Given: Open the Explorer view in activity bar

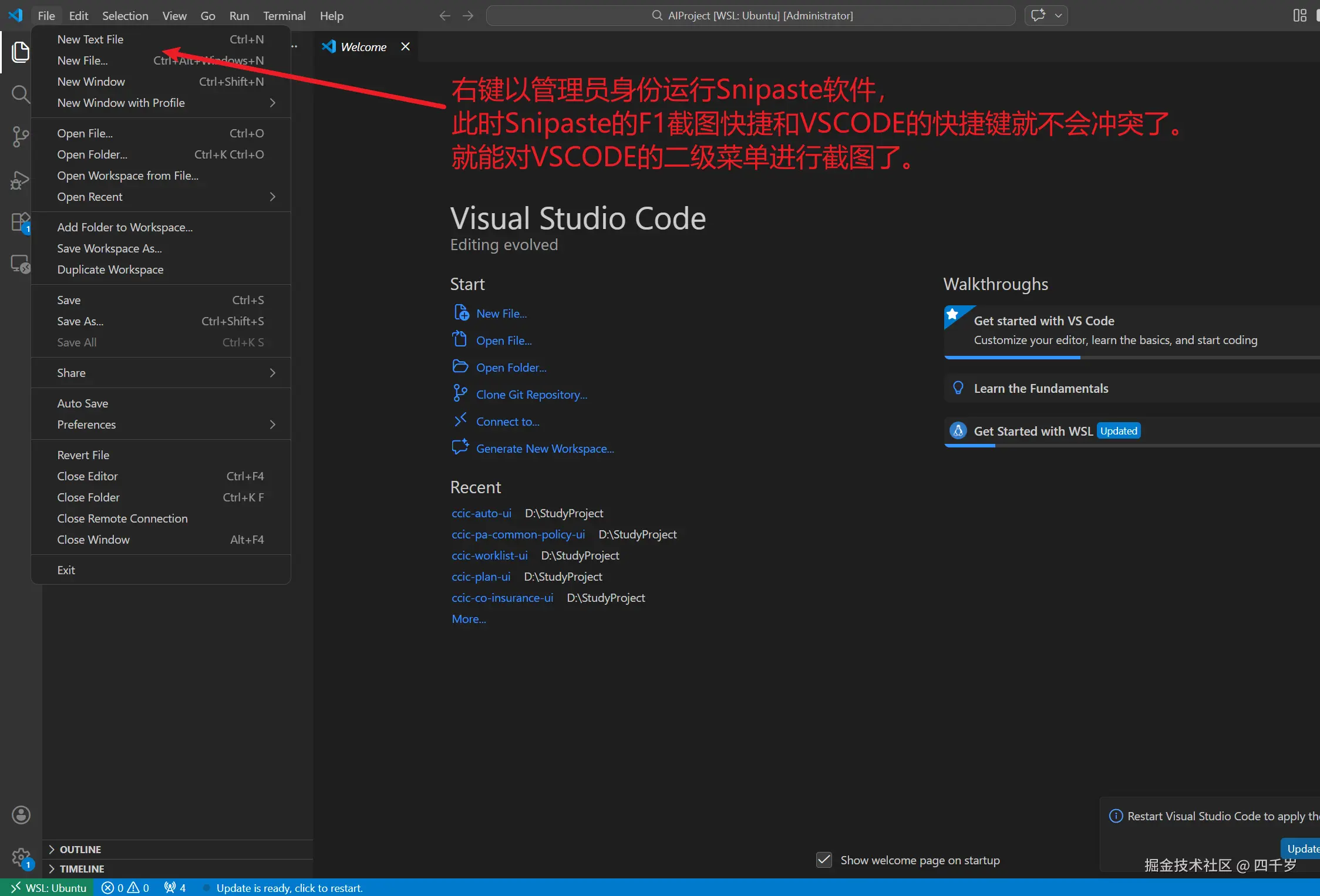Looking at the screenshot, I should coord(21,52).
